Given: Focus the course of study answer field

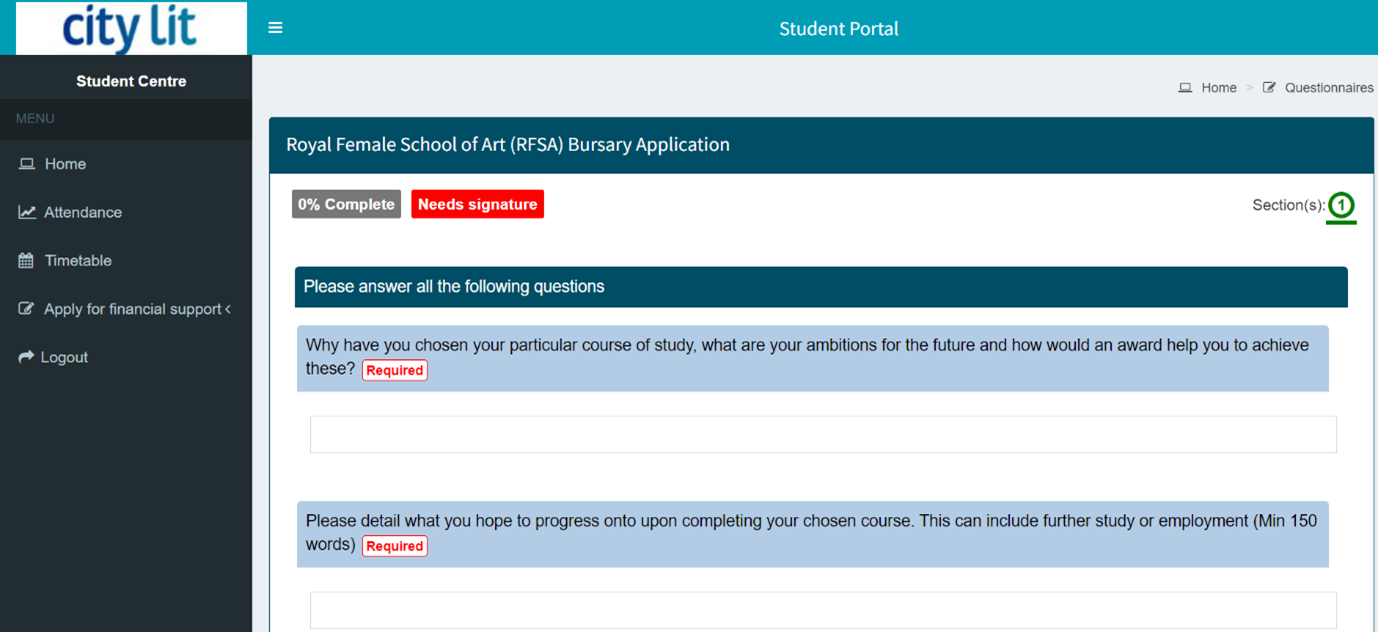Looking at the screenshot, I should (x=822, y=435).
